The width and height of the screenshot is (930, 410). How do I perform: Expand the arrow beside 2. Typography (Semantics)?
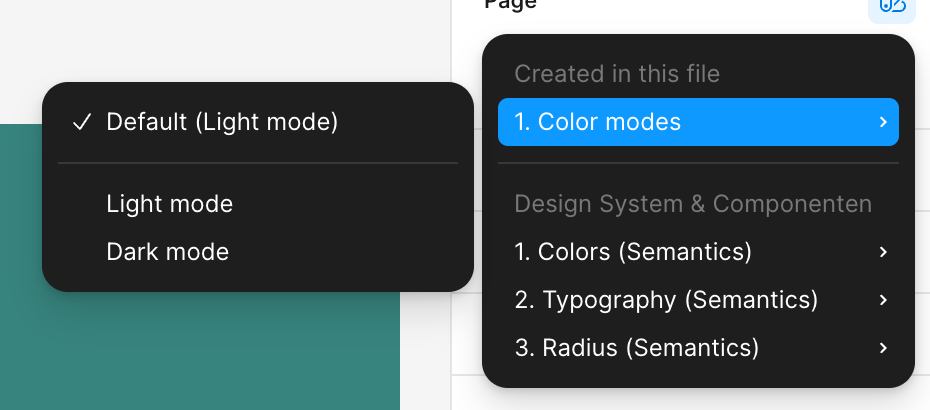[883, 300]
